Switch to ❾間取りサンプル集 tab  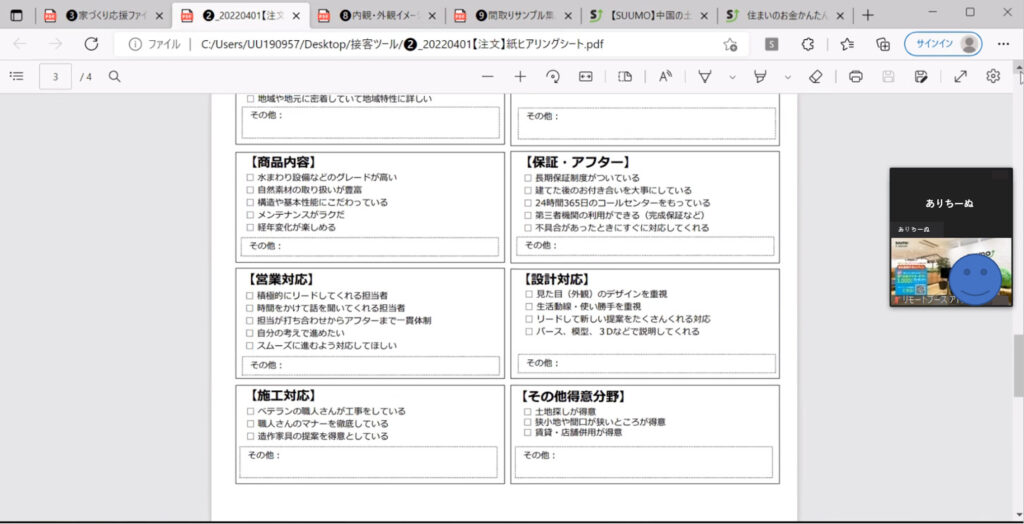[x=515, y=16]
